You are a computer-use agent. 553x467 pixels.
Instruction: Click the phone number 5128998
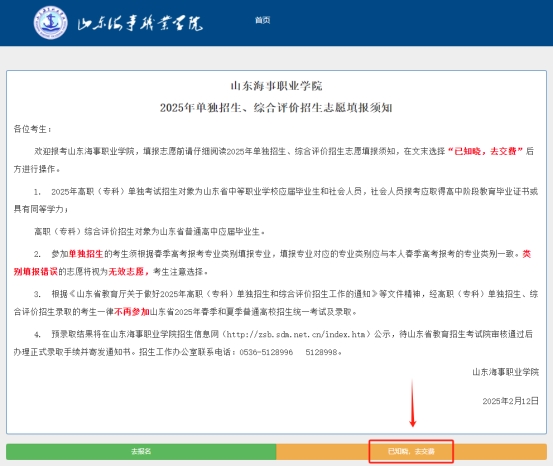[x=322, y=352]
